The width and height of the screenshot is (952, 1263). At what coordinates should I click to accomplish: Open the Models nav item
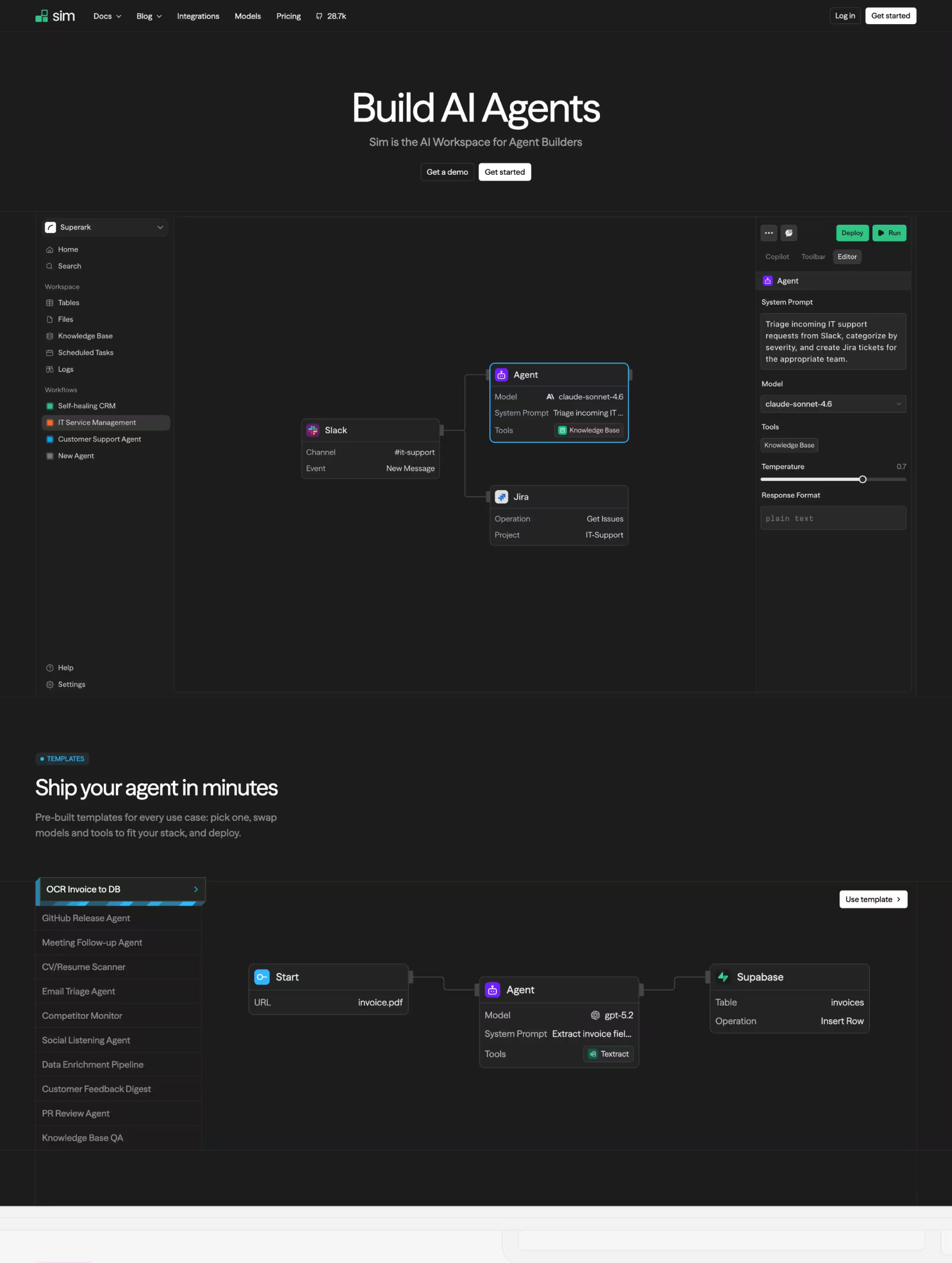248,16
